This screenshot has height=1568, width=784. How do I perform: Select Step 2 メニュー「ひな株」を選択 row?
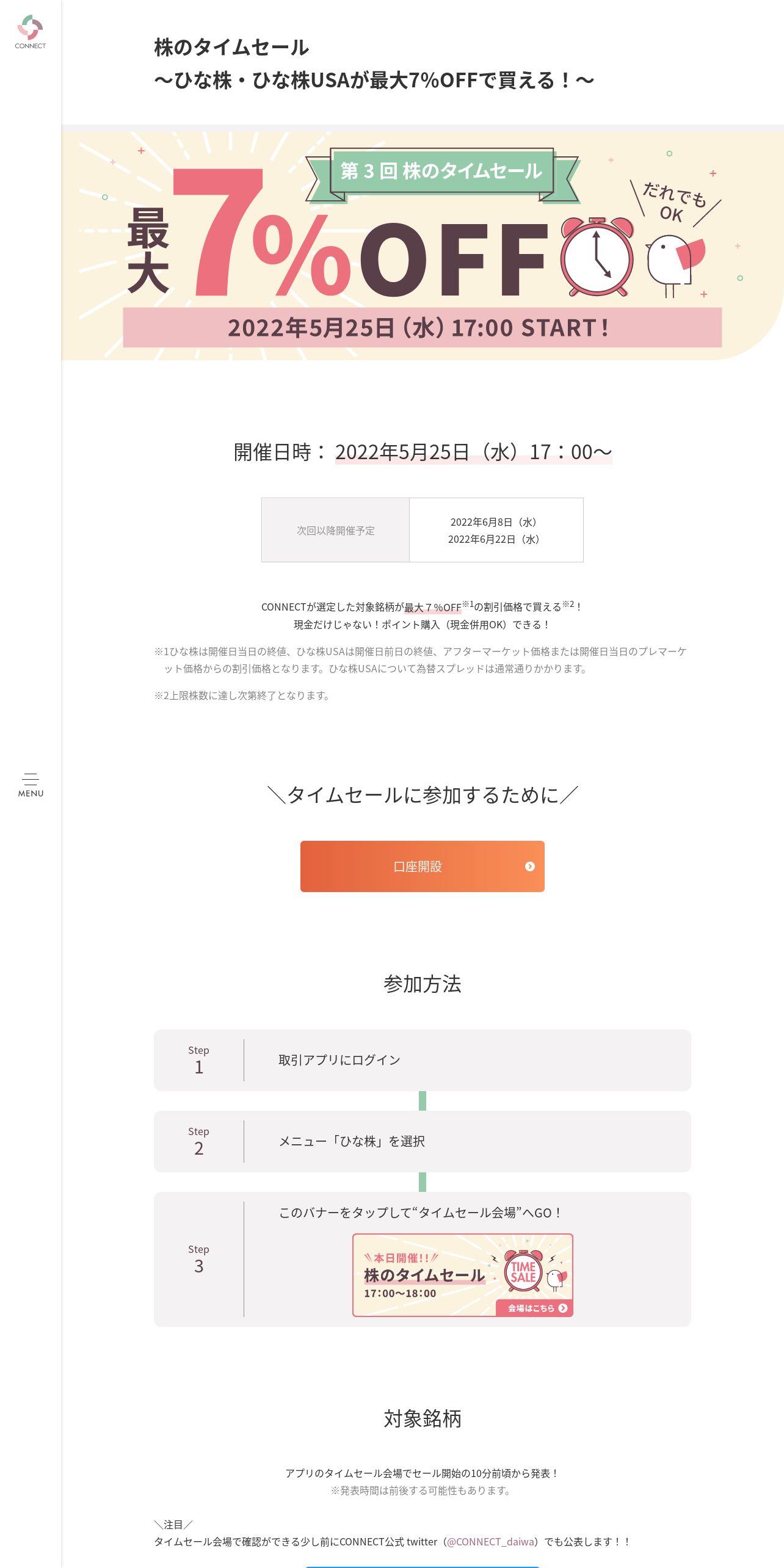pos(422,1141)
